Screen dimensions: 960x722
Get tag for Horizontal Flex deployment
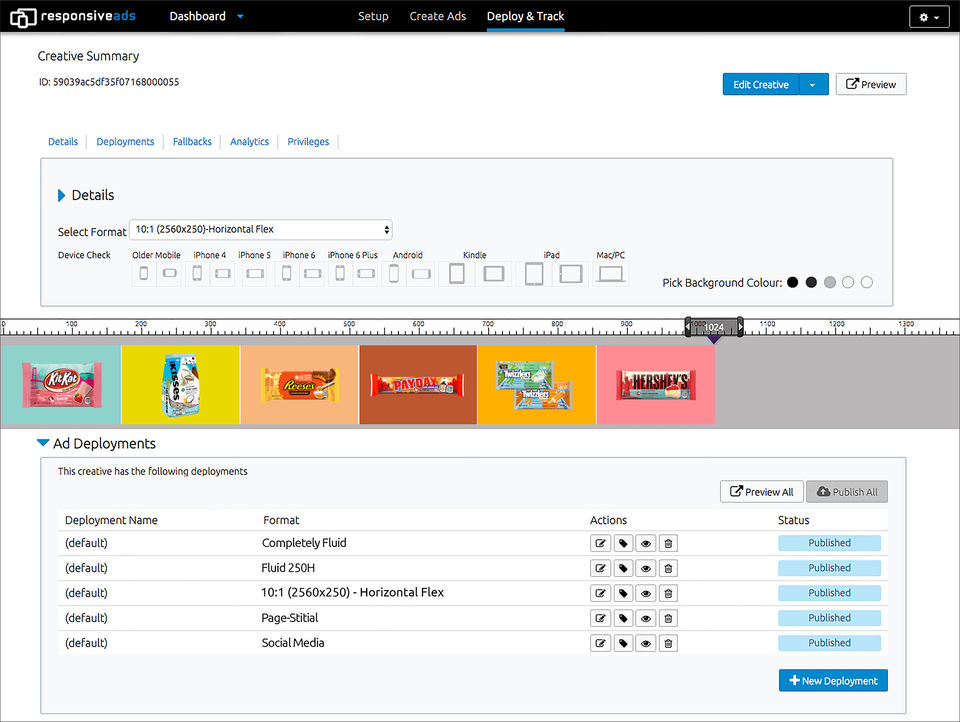(623, 593)
